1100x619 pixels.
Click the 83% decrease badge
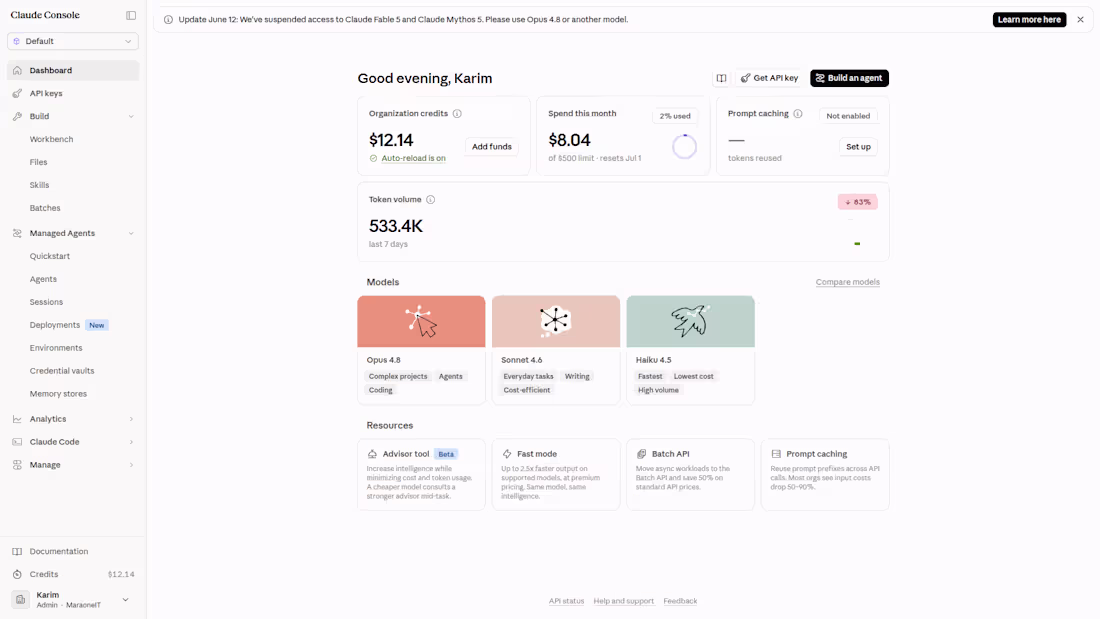click(857, 202)
